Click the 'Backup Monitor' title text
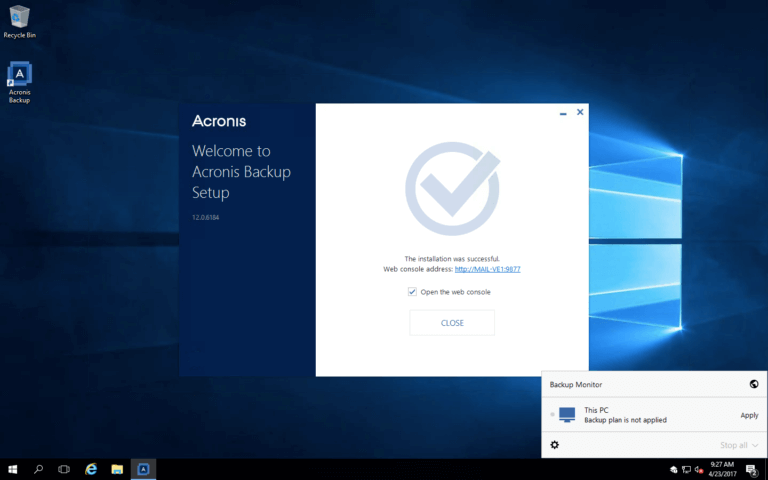Screen dimensions: 768x480 point(576,384)
